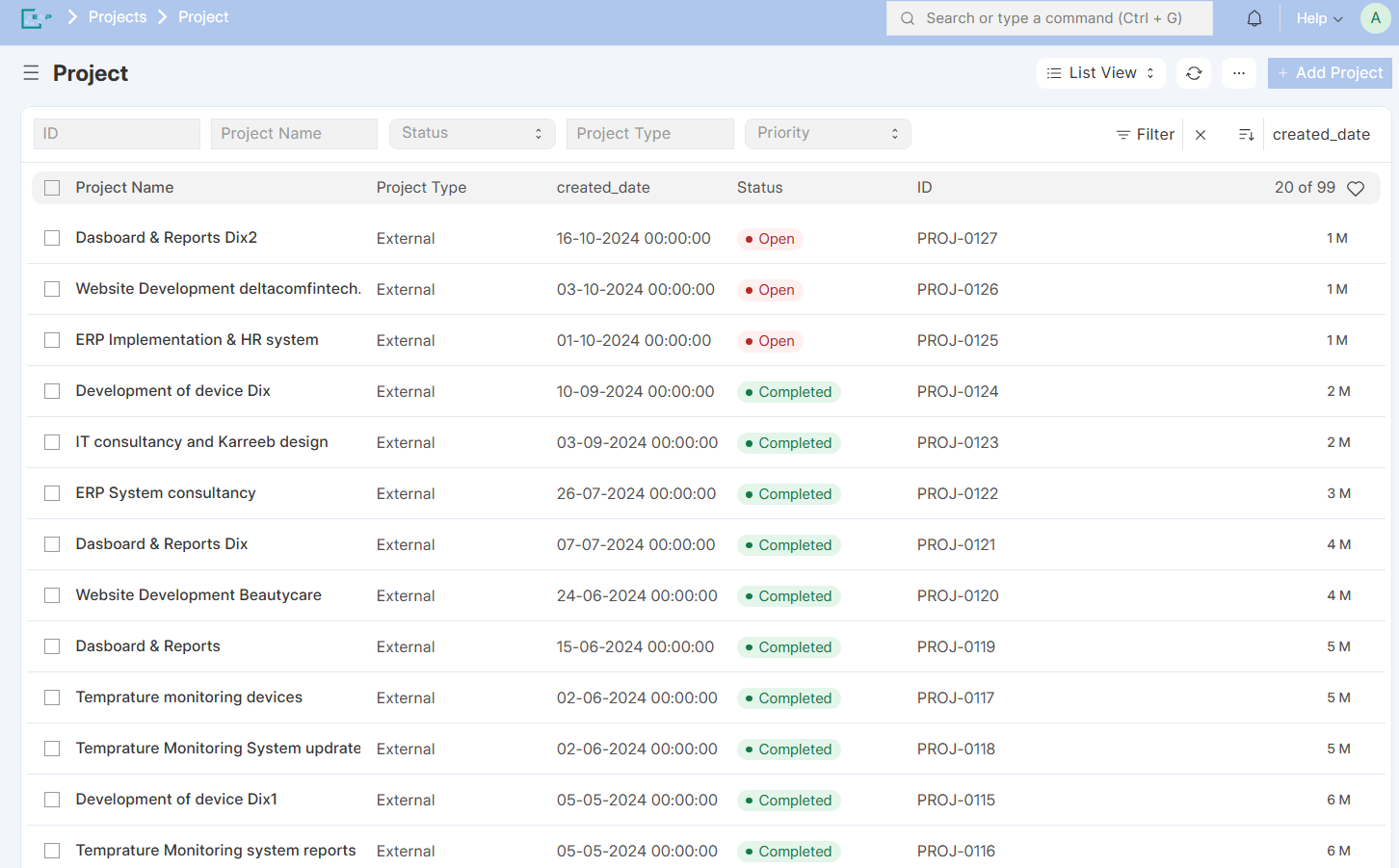Click Completed status badge for PROJ-0124

point(788,392)
